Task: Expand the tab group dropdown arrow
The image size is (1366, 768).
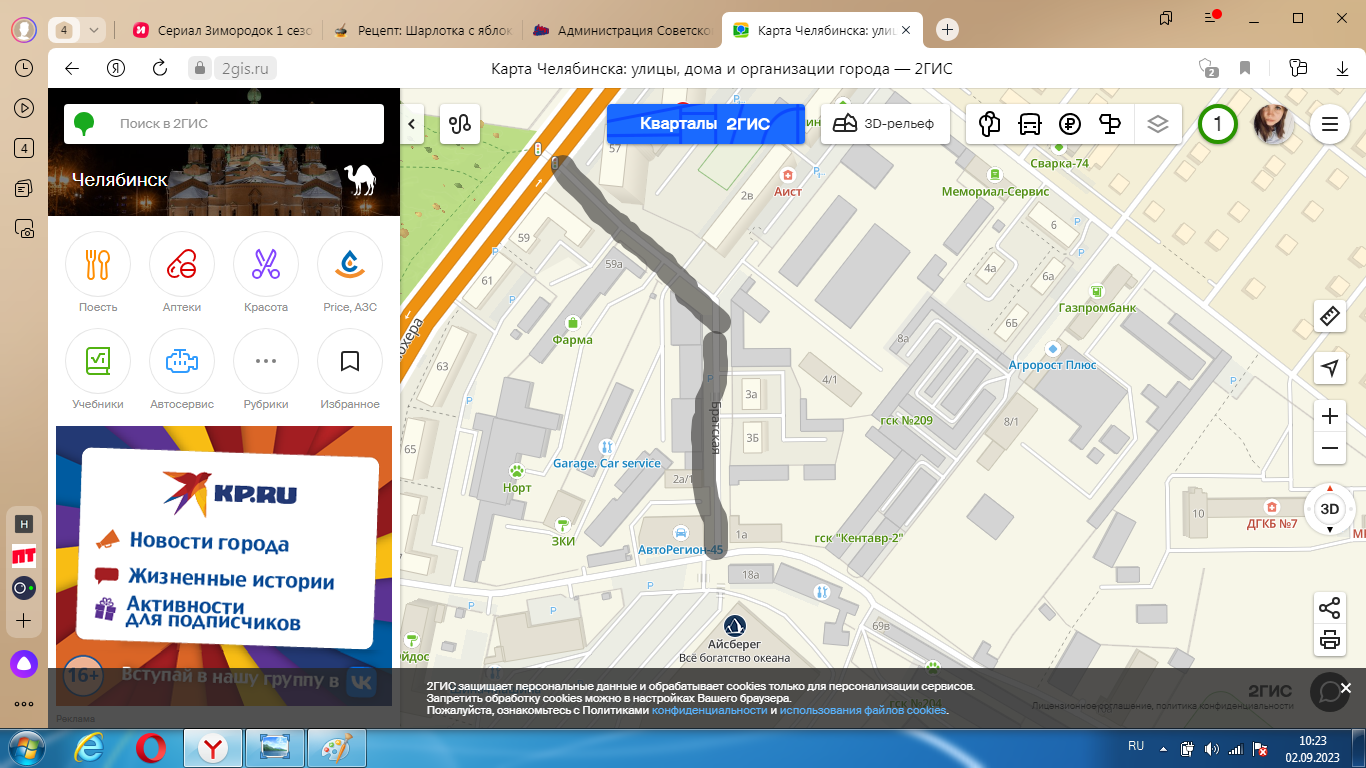Action: click(x=93, y=30)
